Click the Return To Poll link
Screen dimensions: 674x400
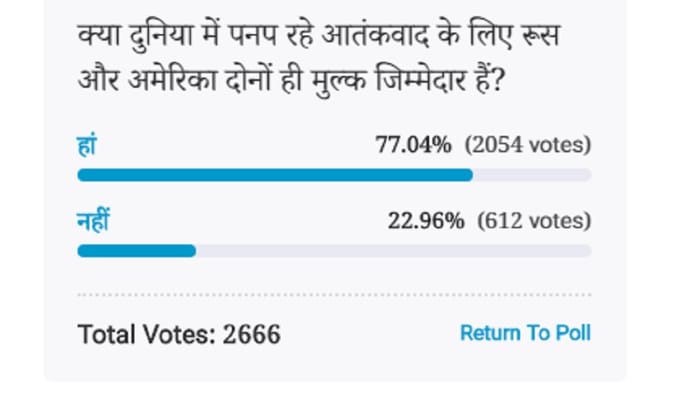(x=525, y=333)
